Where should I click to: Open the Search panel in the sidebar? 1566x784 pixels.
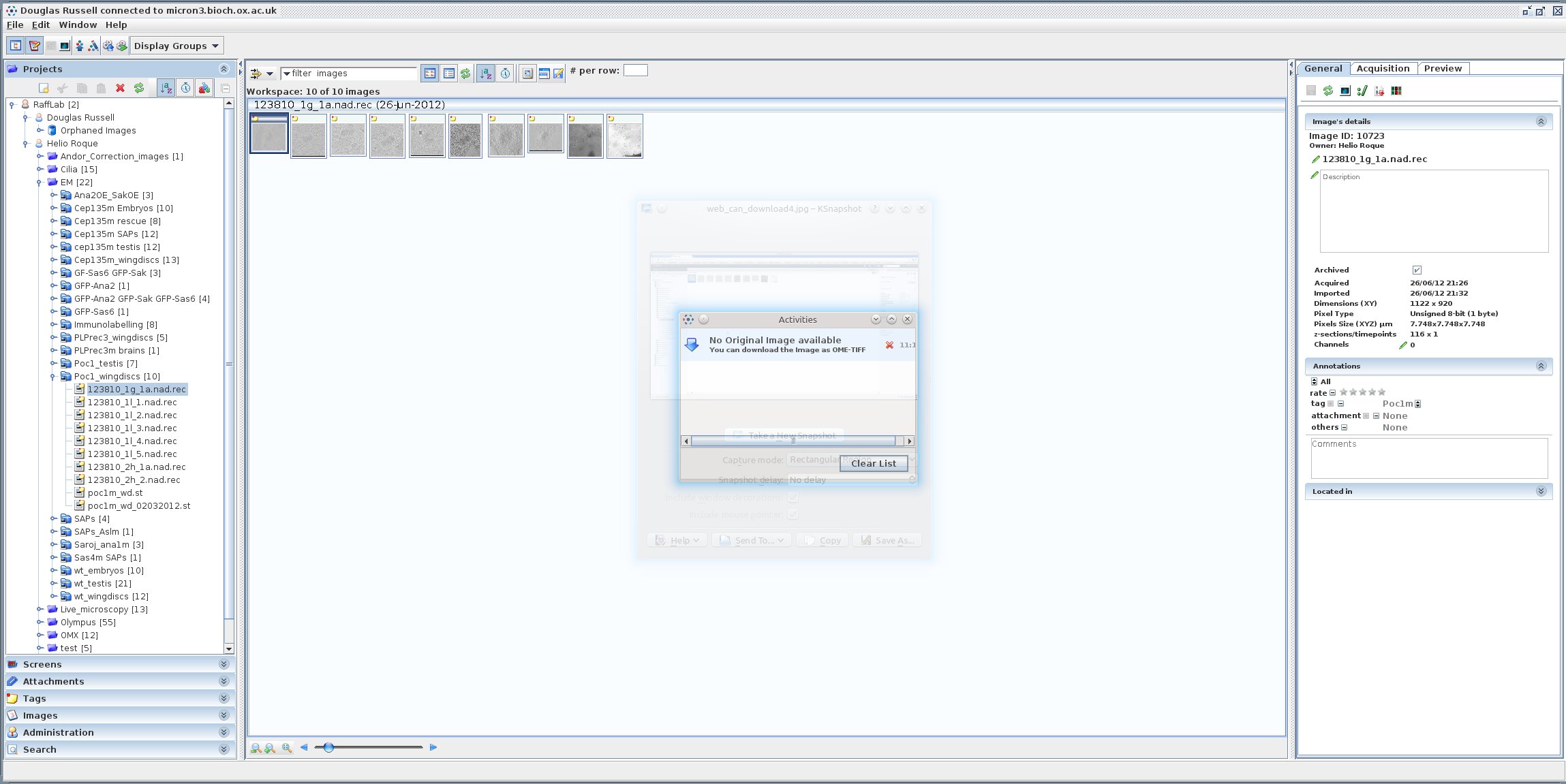(x=40, y=749)
